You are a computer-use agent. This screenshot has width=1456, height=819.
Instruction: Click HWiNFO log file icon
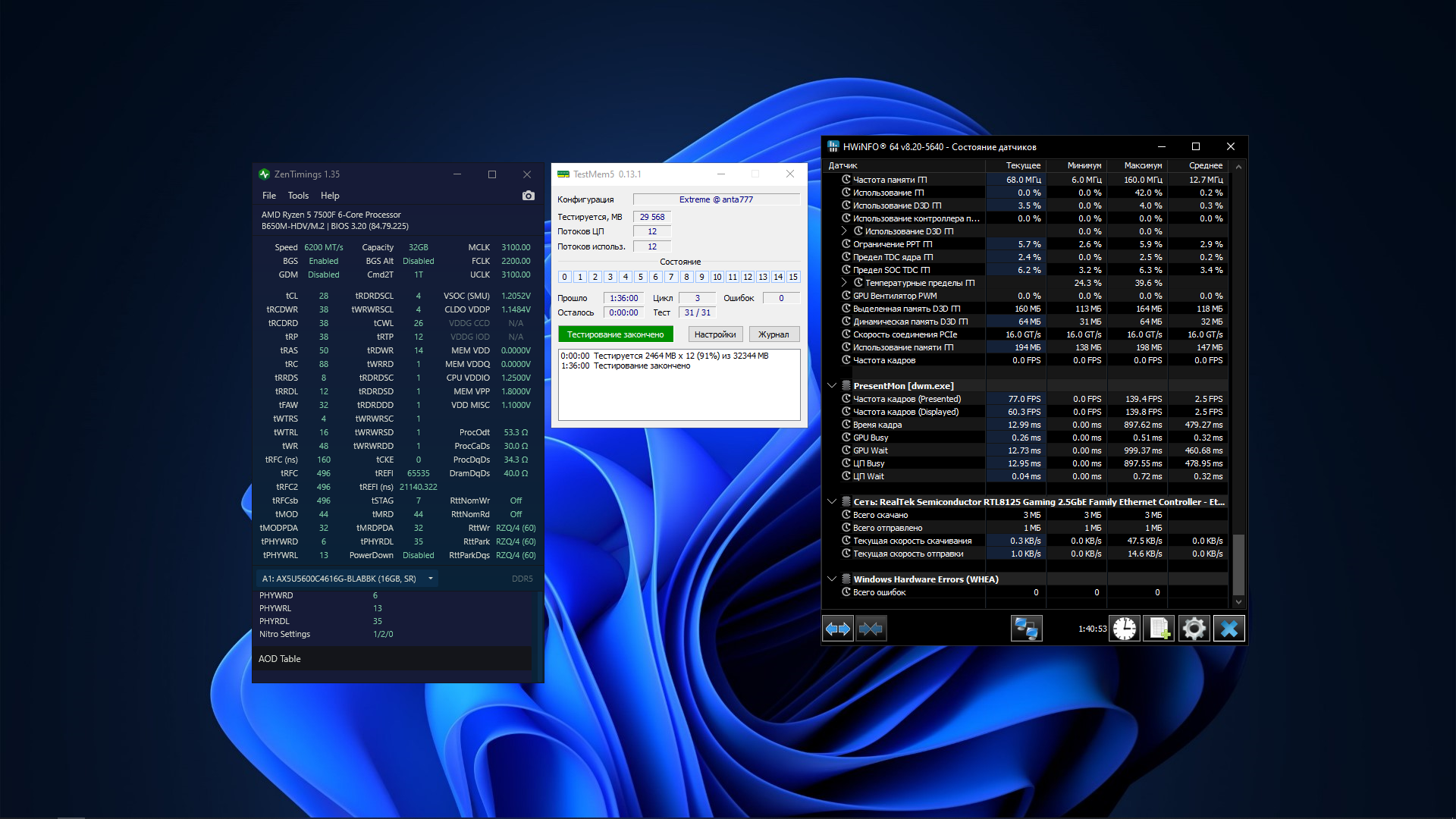point(1159,629)
